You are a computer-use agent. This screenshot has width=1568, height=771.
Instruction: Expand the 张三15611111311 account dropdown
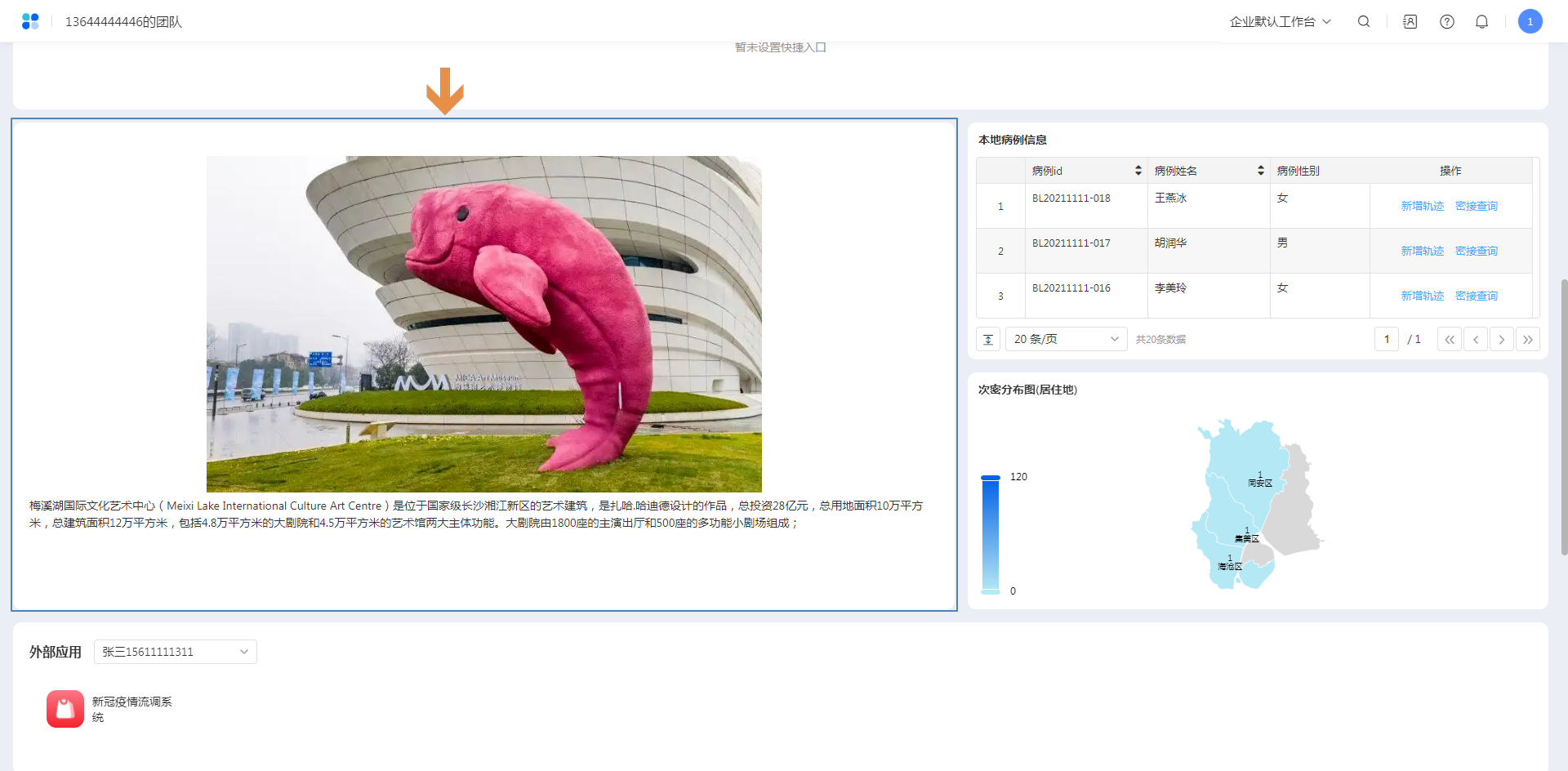pyautogui.click(x=175, y=652)
